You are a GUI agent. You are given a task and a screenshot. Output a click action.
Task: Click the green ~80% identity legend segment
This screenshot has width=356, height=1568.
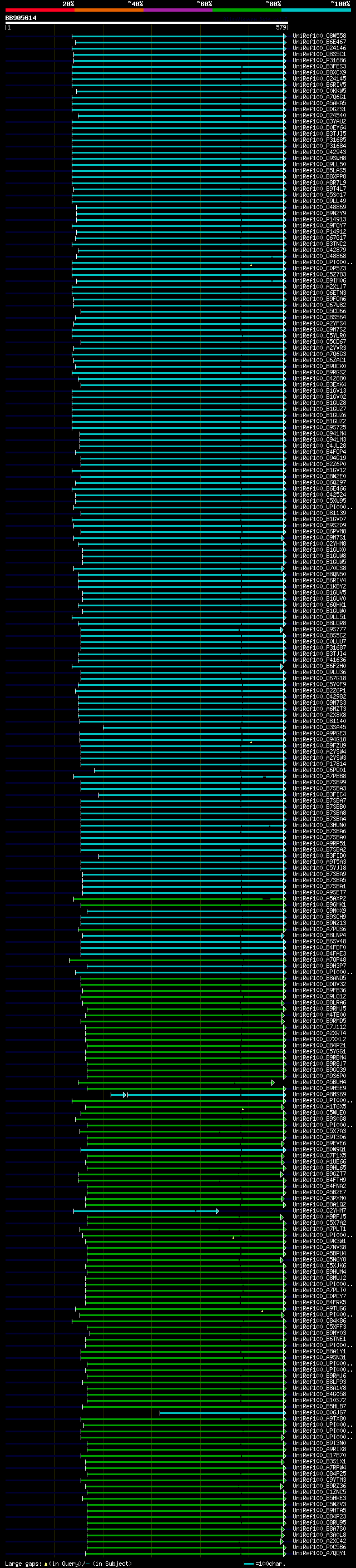click(246, 10)
